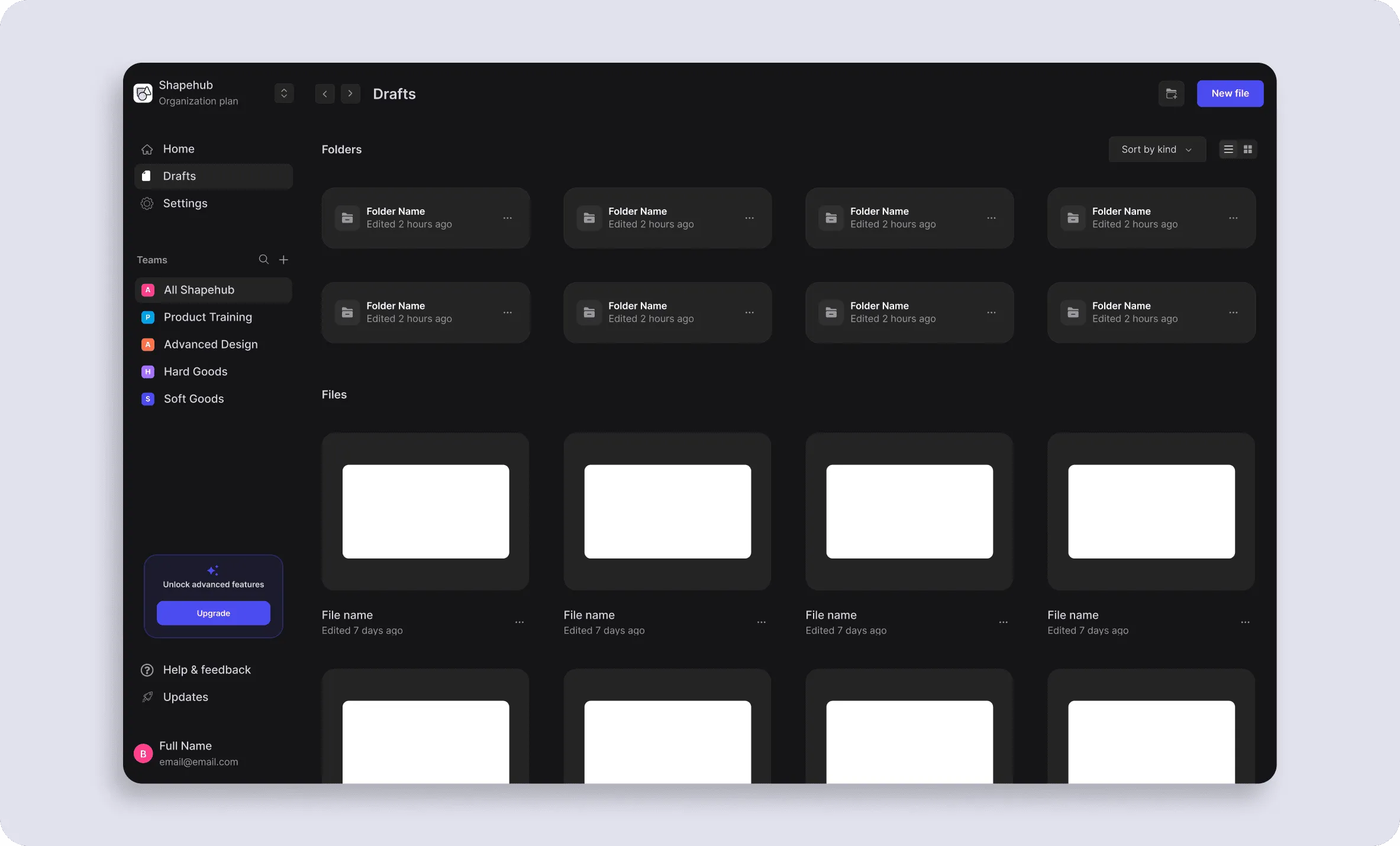1400x846 pixels.
Task: Go back with the left arrow button
Action: [325, 93]
